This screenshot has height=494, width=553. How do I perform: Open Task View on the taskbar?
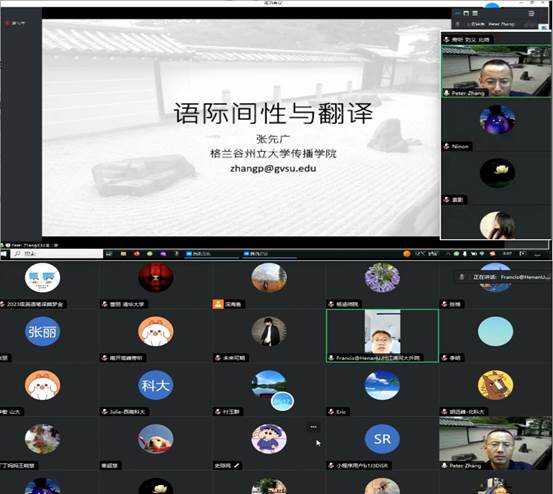pos(109,254)
